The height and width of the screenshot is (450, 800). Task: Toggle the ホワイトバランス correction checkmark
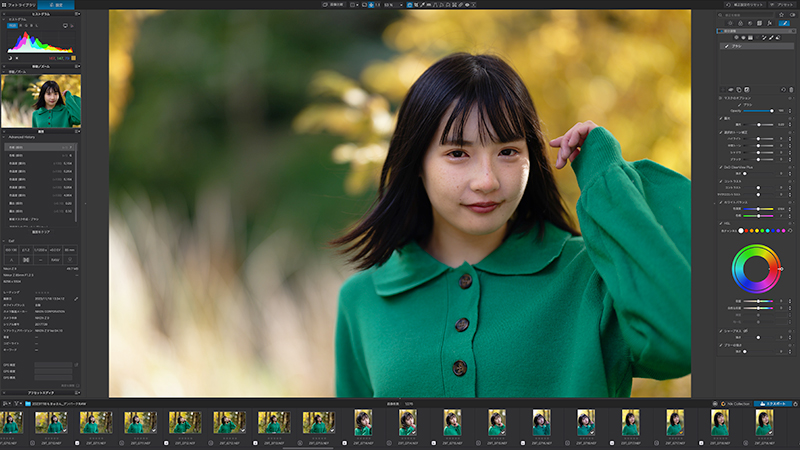[x=720, y=202]
